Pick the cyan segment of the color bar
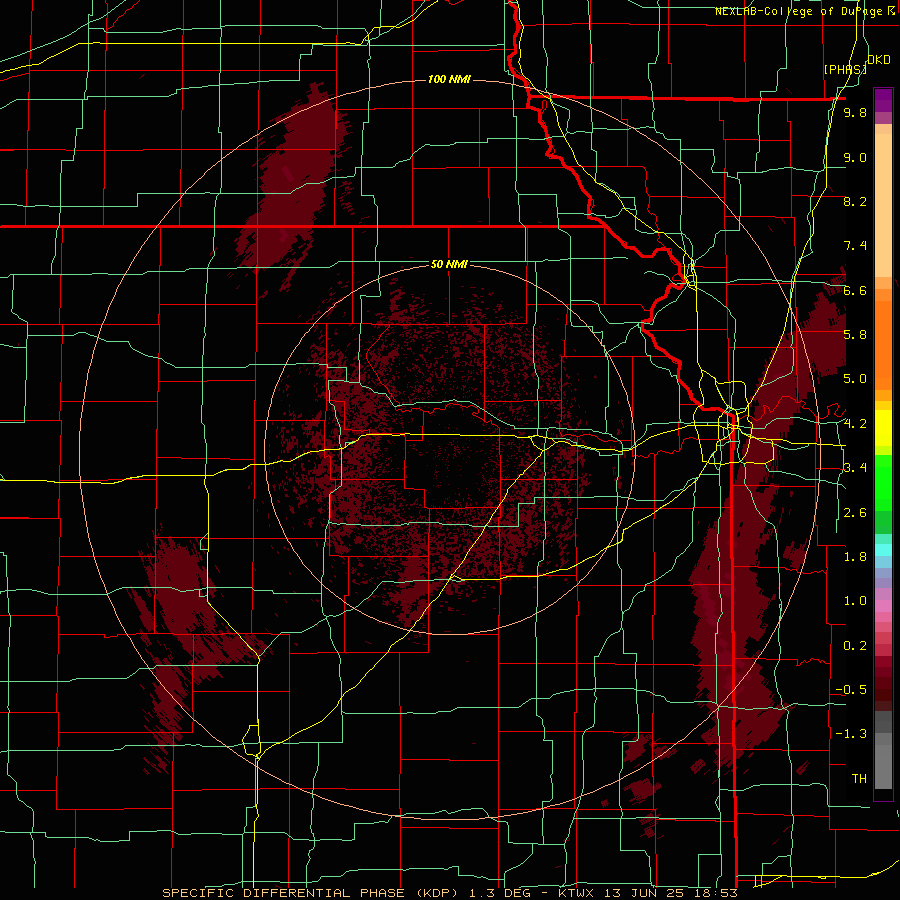The width and height of the screenshot is (900, 900). click(x=883, y=550)
